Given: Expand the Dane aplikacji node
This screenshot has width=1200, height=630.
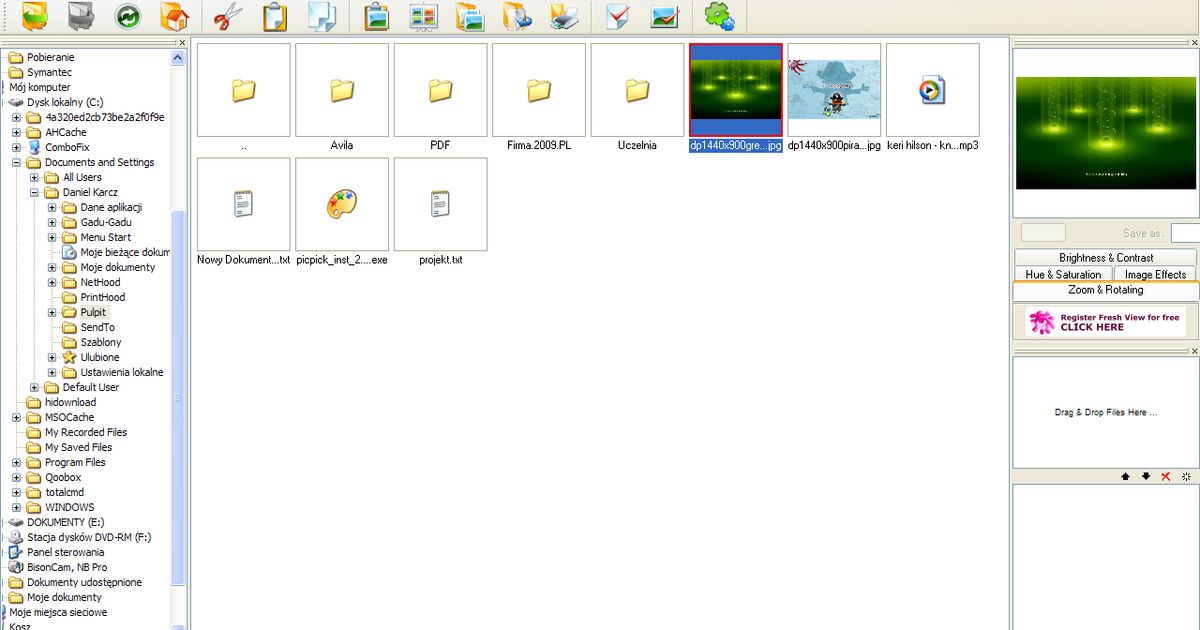Looking at the screenshot, I should tap(52, 207).
